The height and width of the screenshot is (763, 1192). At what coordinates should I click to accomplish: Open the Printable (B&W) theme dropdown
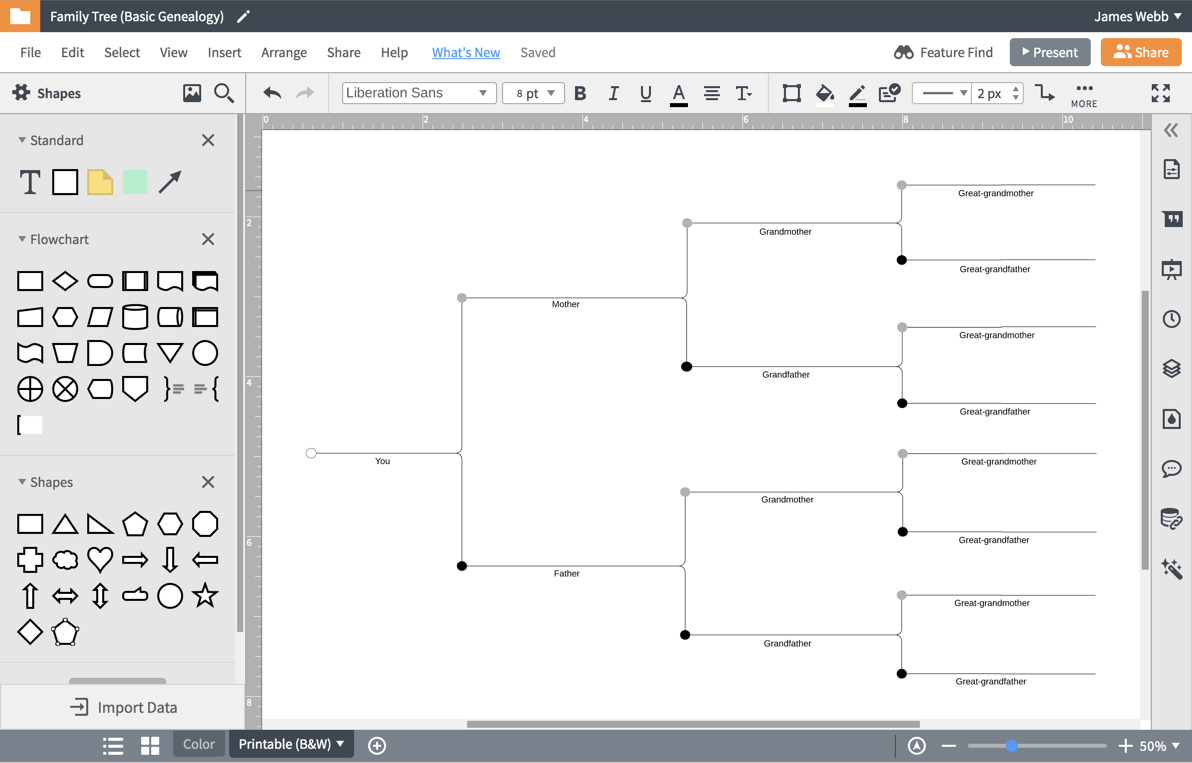click(x=290, y=744)
